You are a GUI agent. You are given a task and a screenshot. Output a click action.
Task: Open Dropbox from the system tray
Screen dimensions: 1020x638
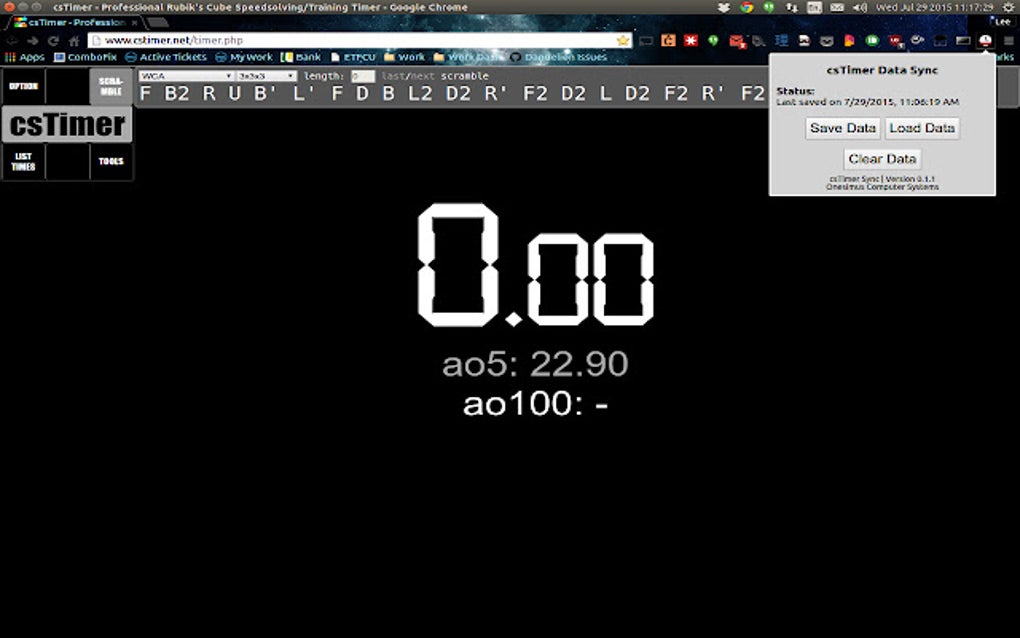click(724, 6)
